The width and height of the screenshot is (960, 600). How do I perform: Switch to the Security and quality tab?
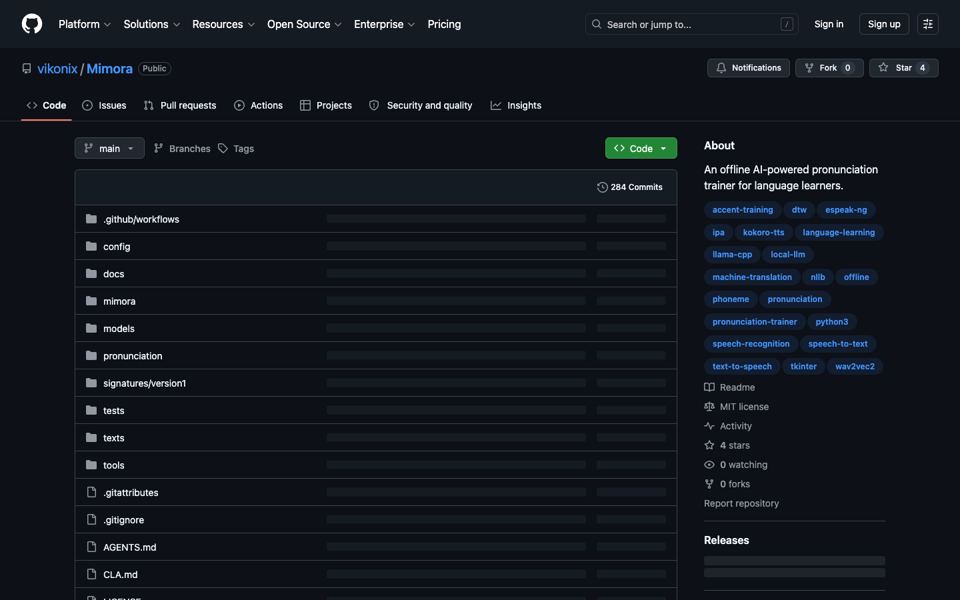tap(421, 105)
